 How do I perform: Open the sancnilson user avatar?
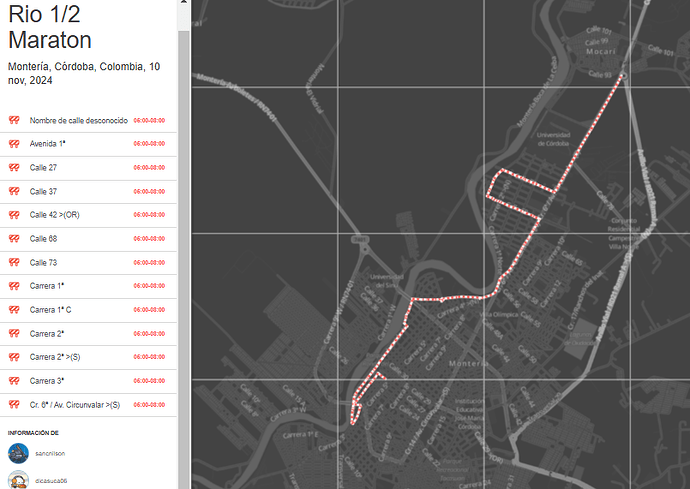(17, 453)
